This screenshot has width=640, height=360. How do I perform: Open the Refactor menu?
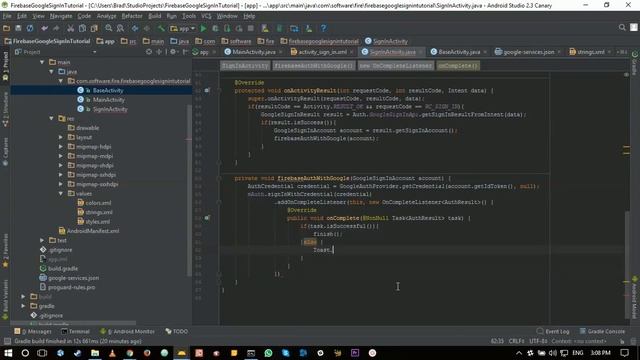pyautogui.click(x=132, y=16)
